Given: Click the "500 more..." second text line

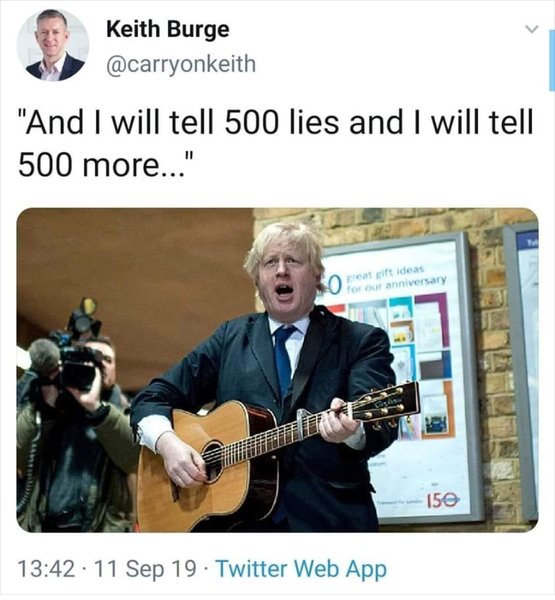Looking at the screenshot, I should (x=107, y=165).
